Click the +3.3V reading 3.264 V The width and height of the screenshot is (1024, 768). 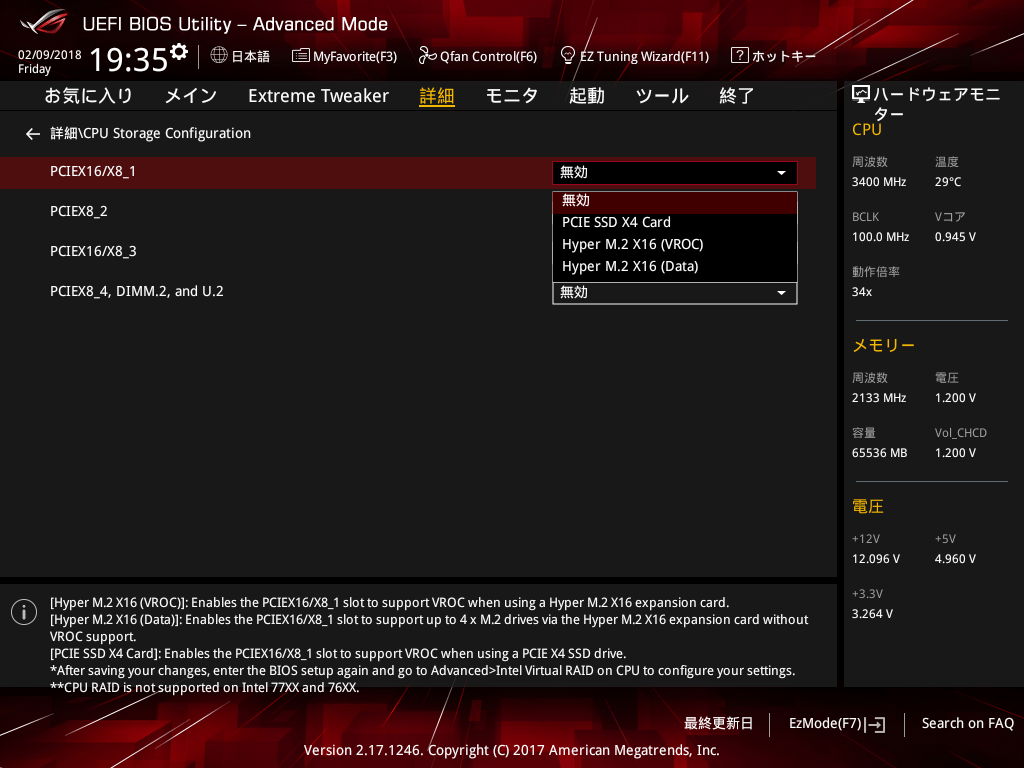tap(872, 614)
